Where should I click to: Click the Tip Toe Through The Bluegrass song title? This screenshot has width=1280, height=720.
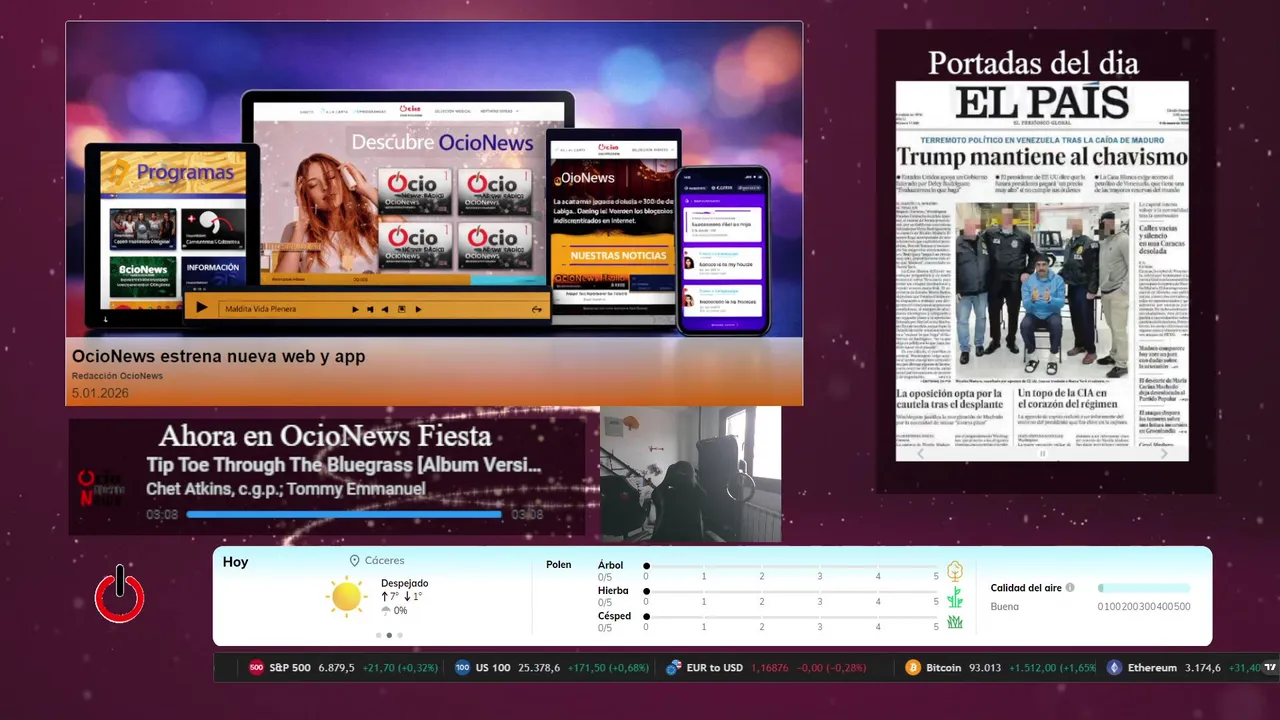pos(344,465)
